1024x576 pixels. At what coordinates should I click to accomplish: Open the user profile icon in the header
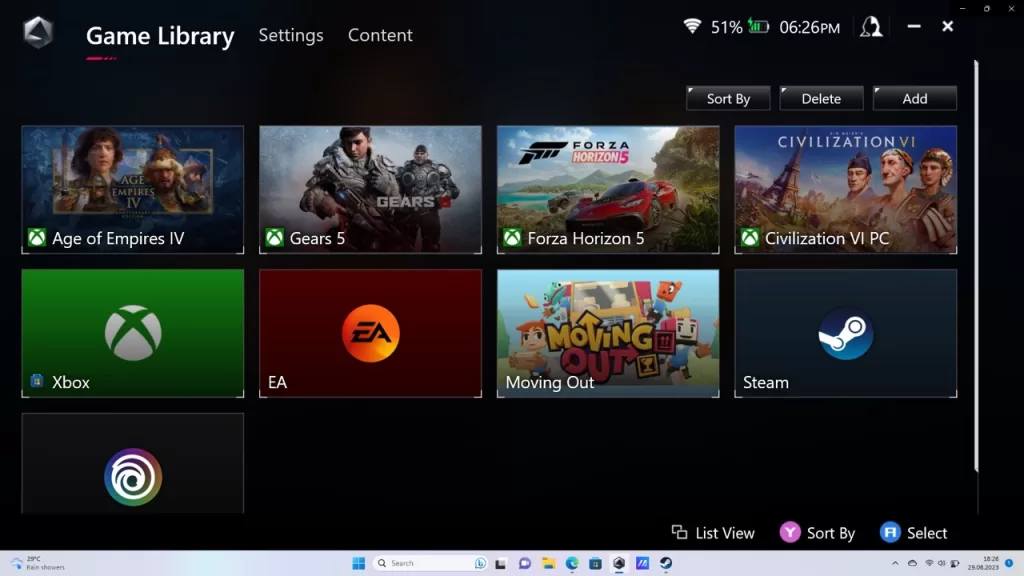(x=871, y=27)
